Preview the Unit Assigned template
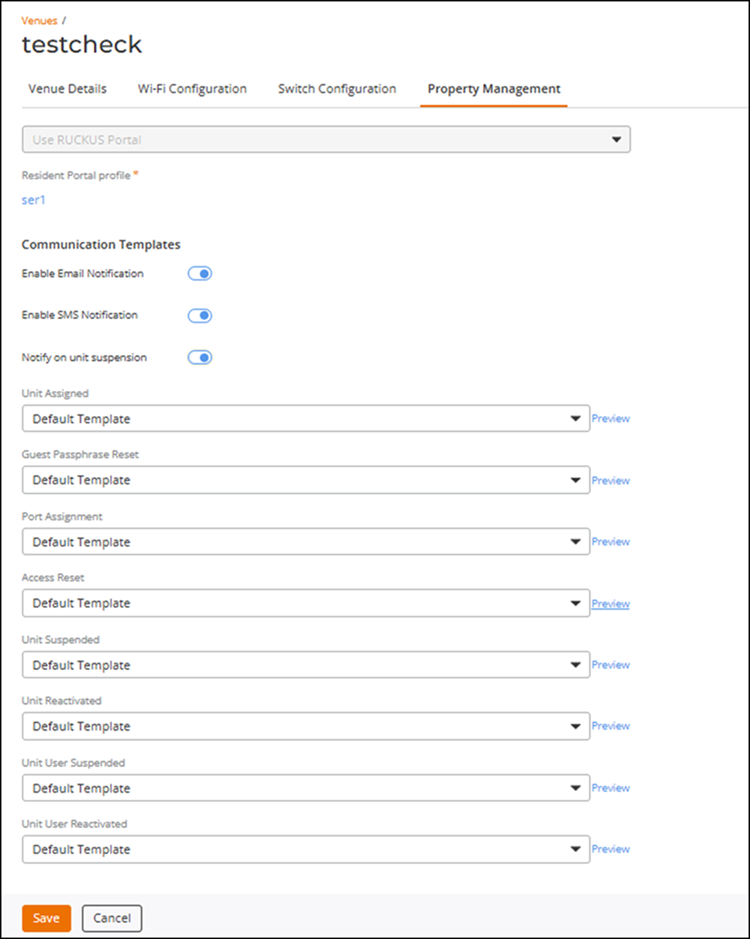The image size is (750, 939). coord(610,419)
